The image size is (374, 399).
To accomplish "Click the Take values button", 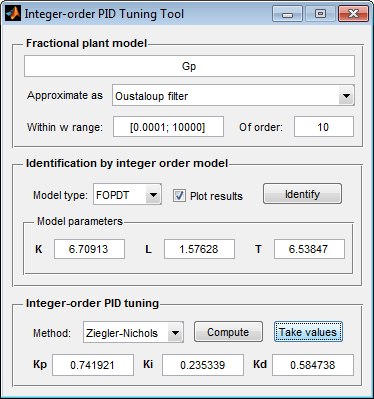I will tap(308, 332).
